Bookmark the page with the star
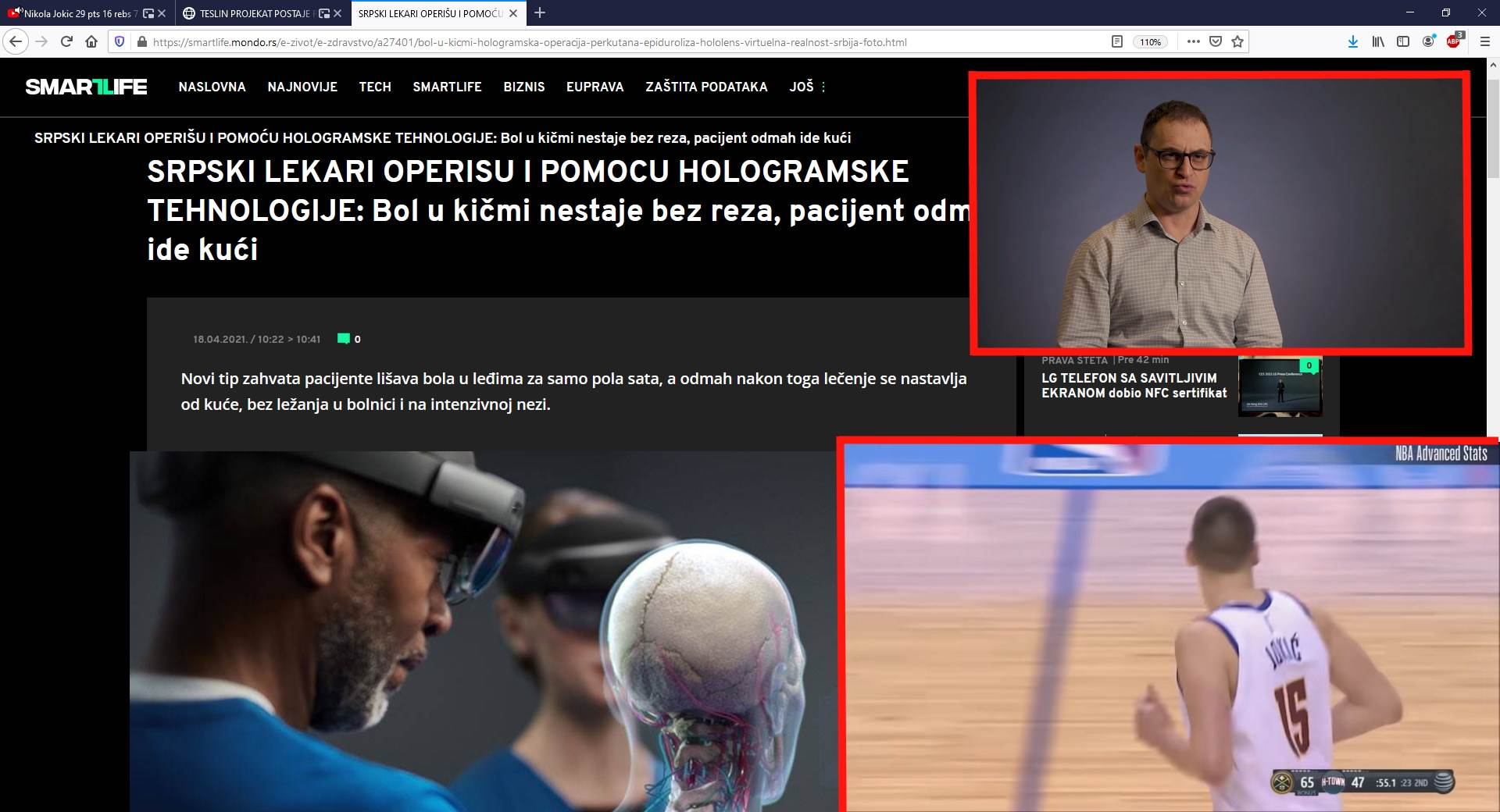Image resolution: width=1500 pixels, height=812 pixels. (x=1238, y=41)
